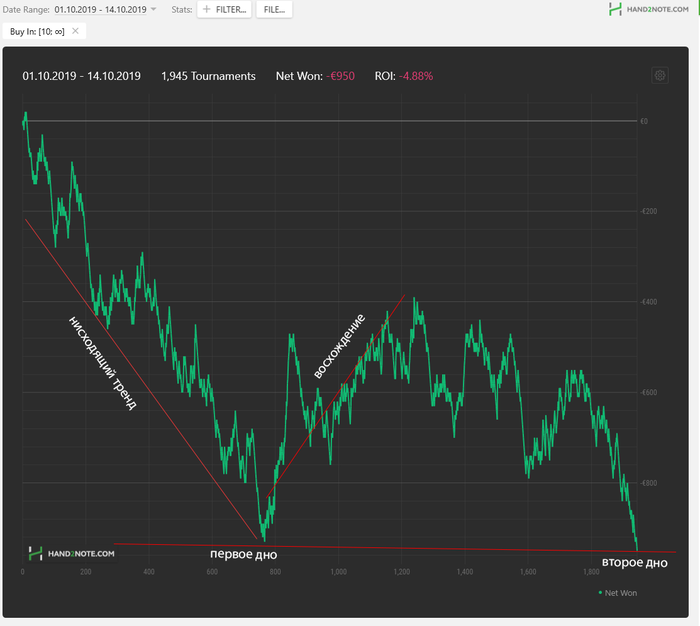Click the Buy In: [10; ∞] filter chip
The width and height of the screenshot is (700, 626).
pyautogui.click(x=44, y=31)
